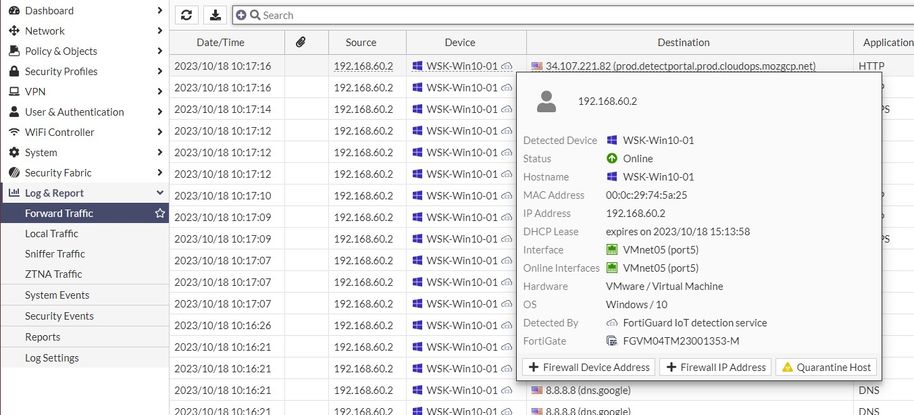Click the Firewall IP Address button
Screen dimensions: 914x415
(x=715, y=367)
